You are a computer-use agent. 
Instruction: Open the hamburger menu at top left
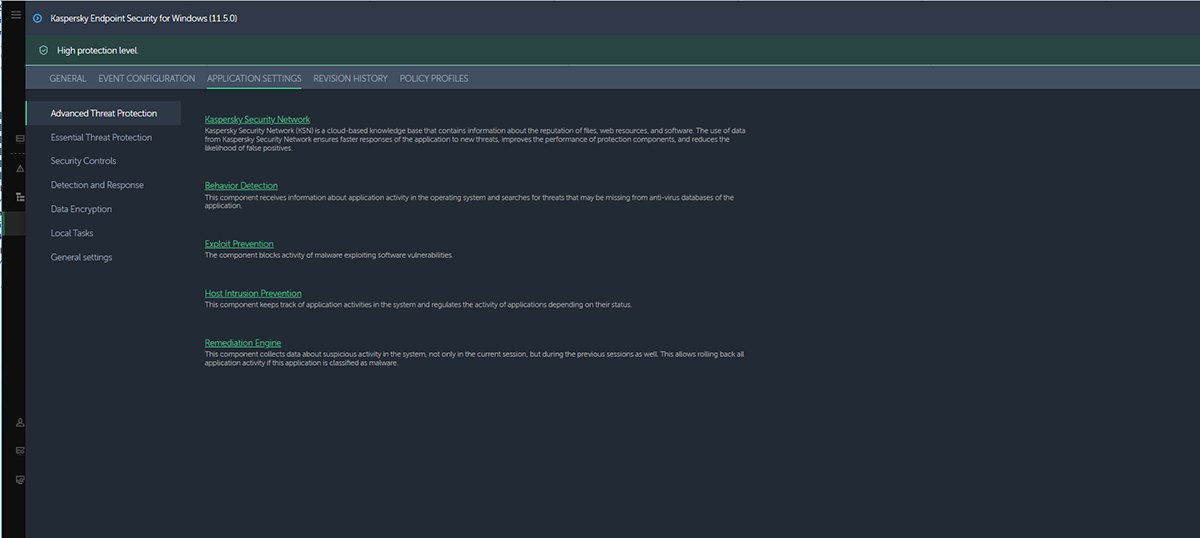click(x=16, y=16)
